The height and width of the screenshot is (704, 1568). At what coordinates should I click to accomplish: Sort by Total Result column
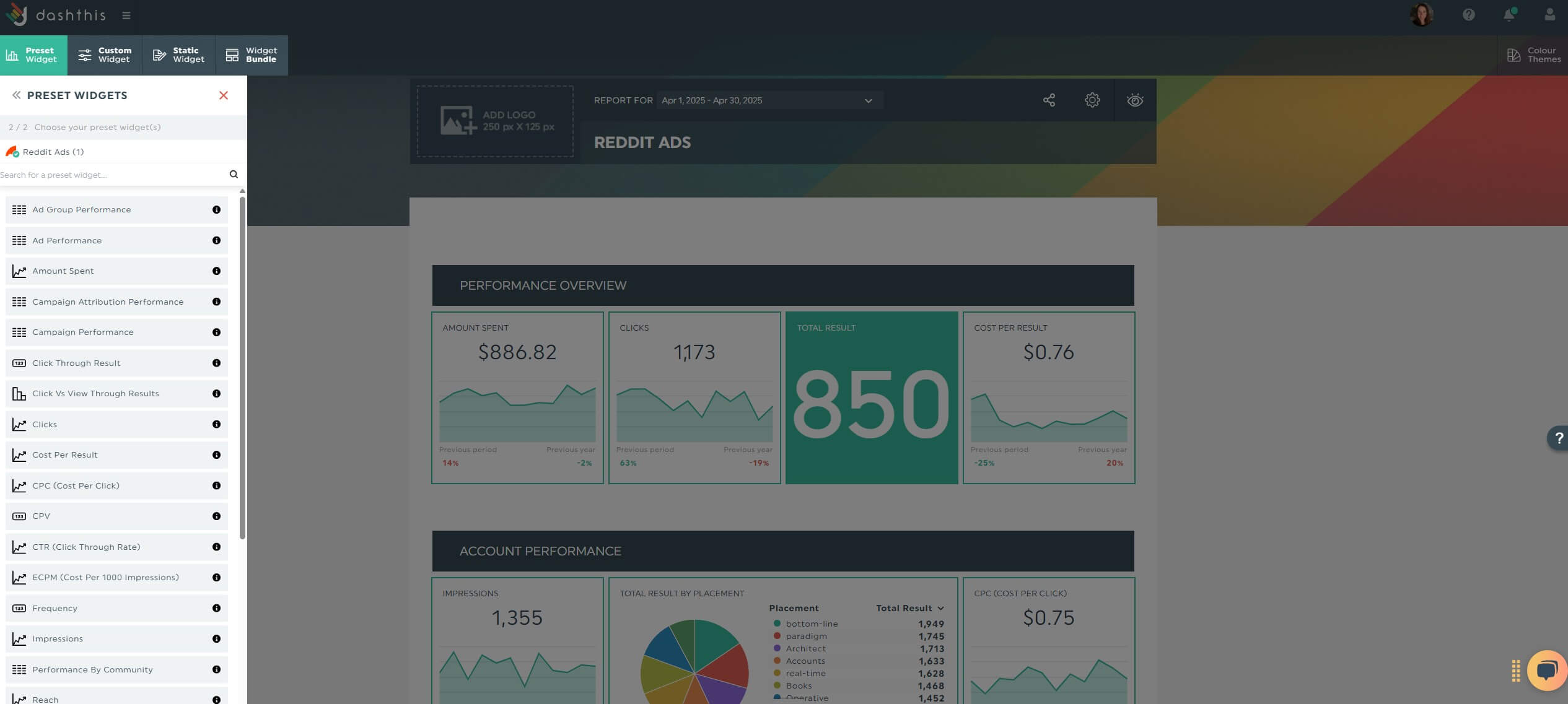pos(909,608)
